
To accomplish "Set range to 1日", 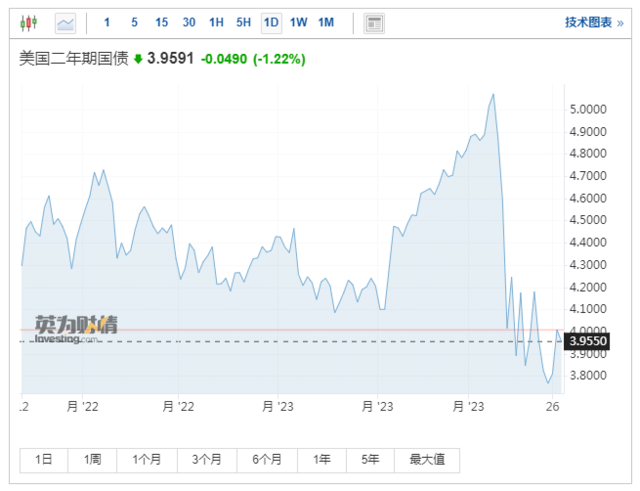I will tap(44, 460).
